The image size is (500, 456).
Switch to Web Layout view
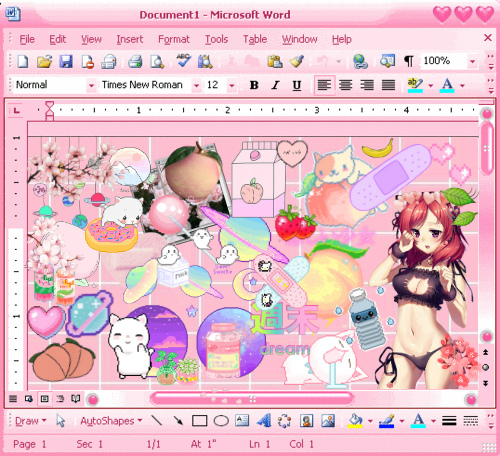tap(29, 399)
